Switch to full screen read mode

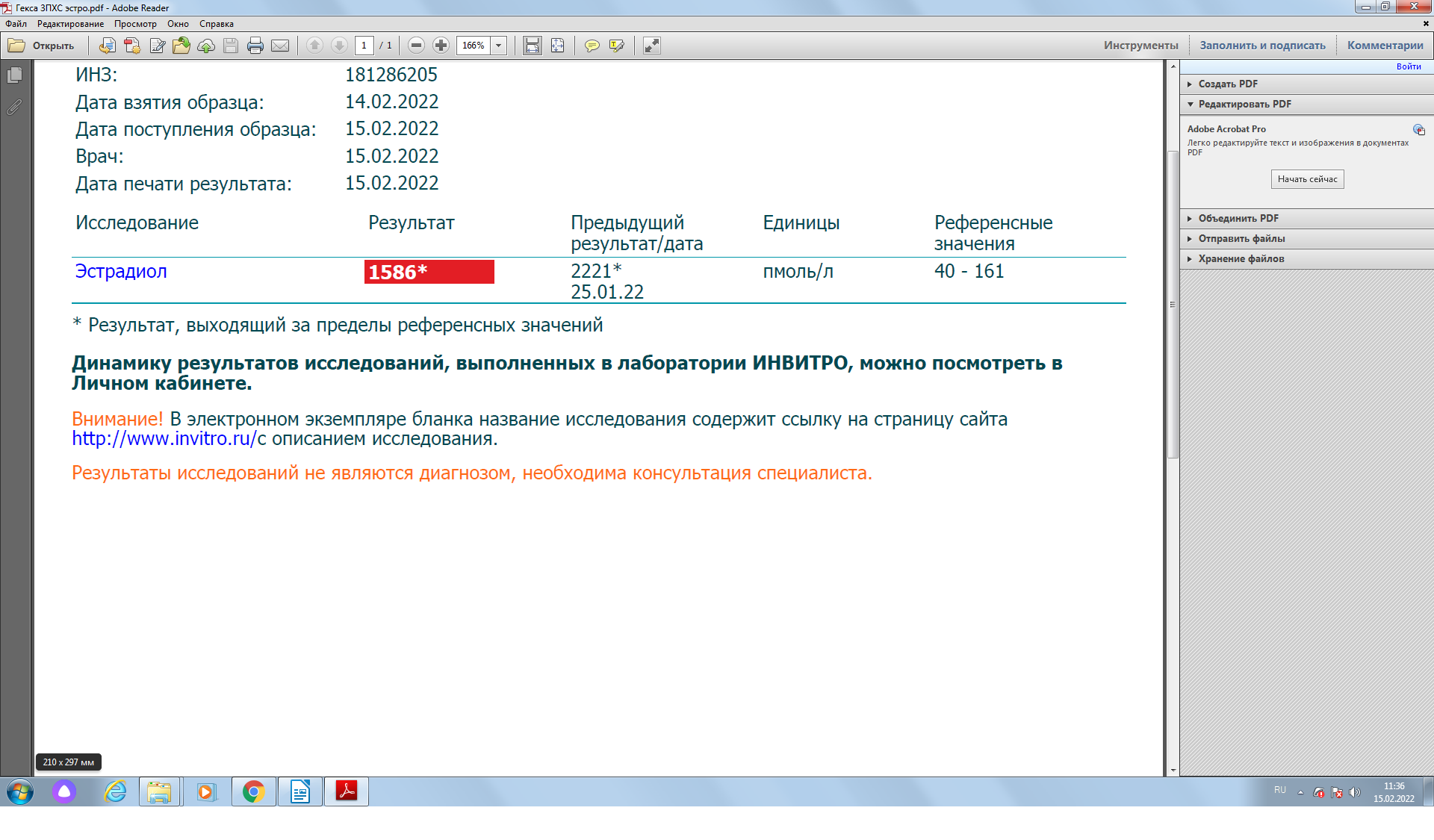(x=652, y=46)
